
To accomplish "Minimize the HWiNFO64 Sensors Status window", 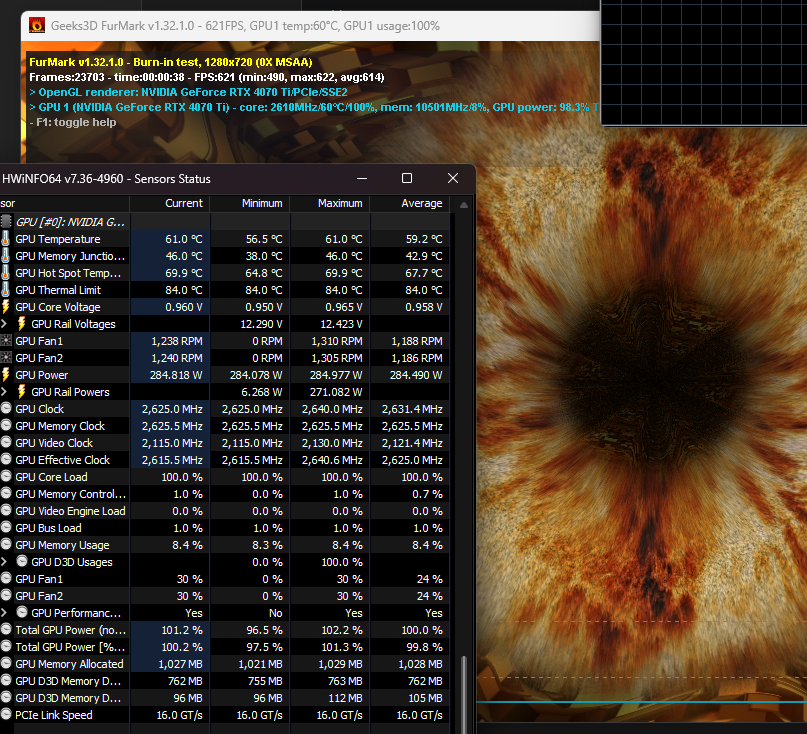I will (362, 178).
